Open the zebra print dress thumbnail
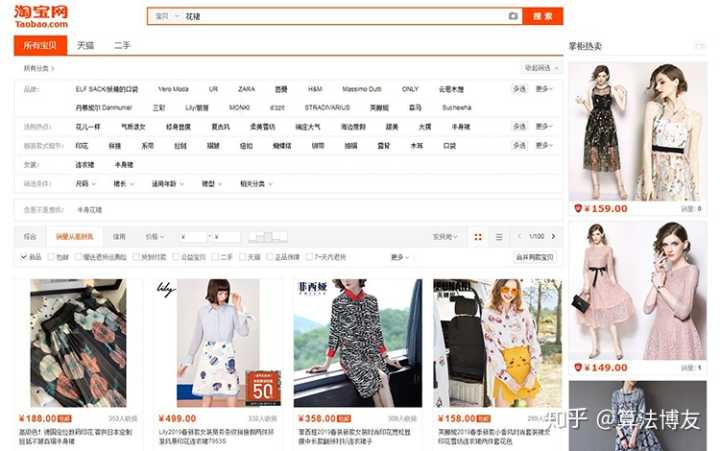This screenshot has width=720, height=451. click(x=357, y=342)
